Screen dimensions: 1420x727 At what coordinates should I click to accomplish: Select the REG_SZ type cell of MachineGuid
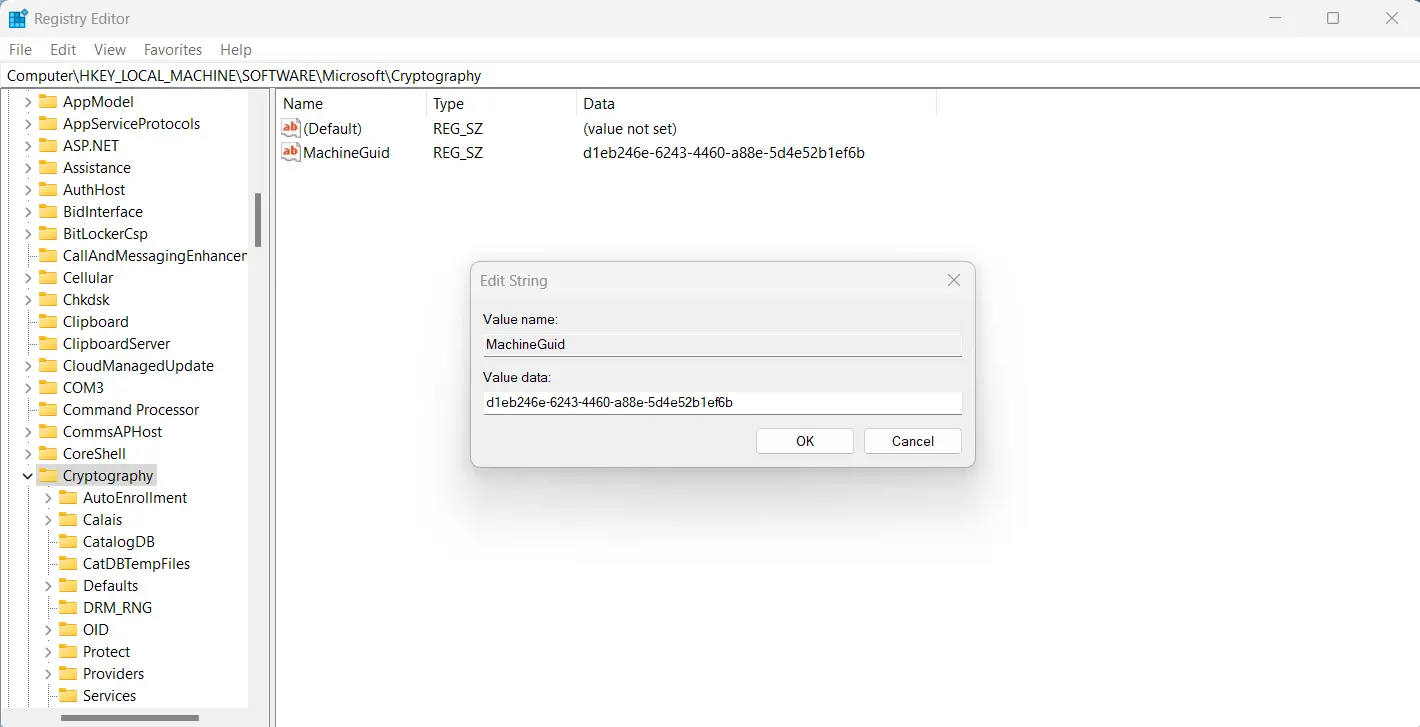(458, 153)
